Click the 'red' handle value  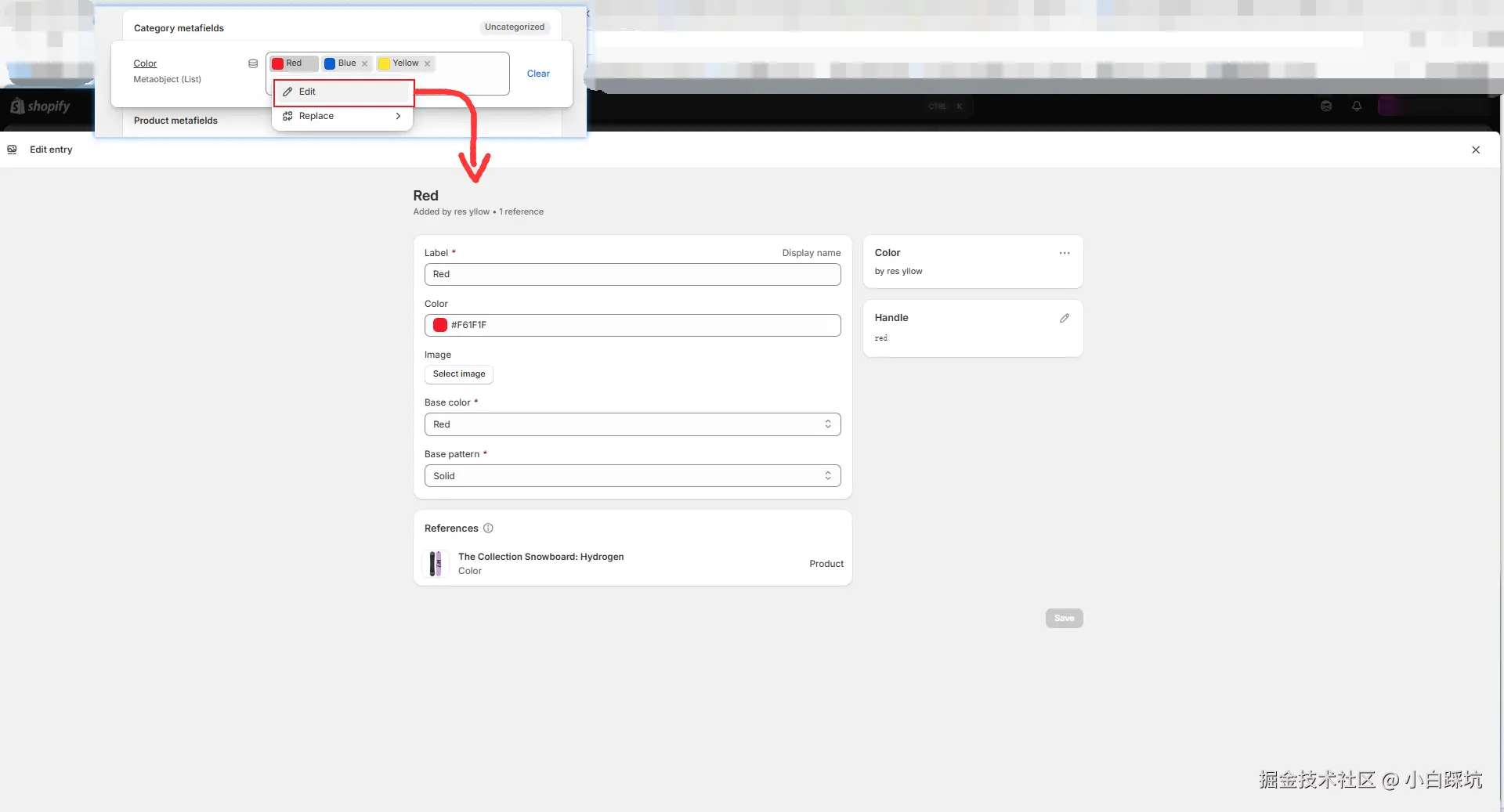pyautogui.click(x=881, y=338)
